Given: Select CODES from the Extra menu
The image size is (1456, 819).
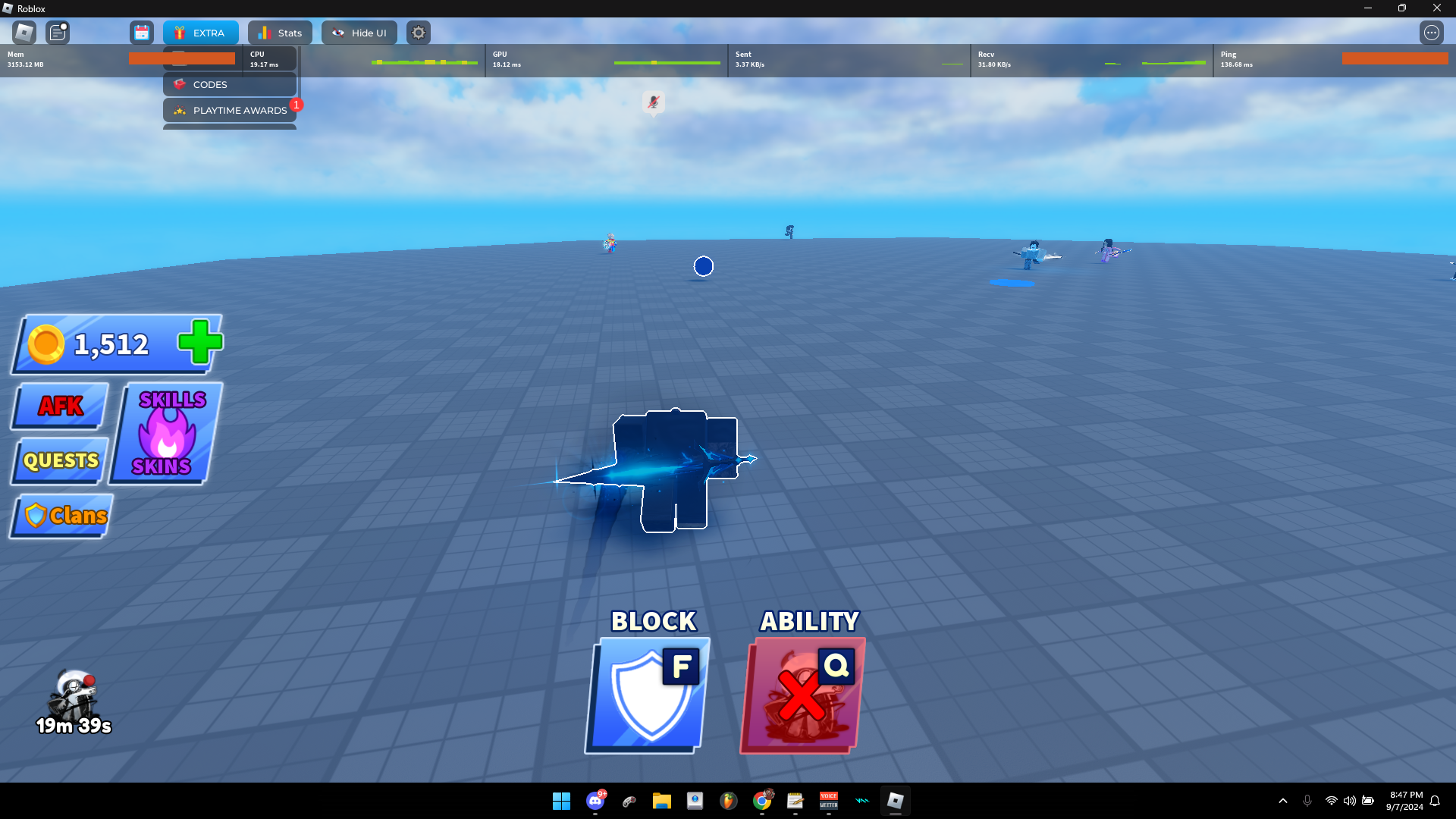Looking at the screenshot, I should [229, 84].
